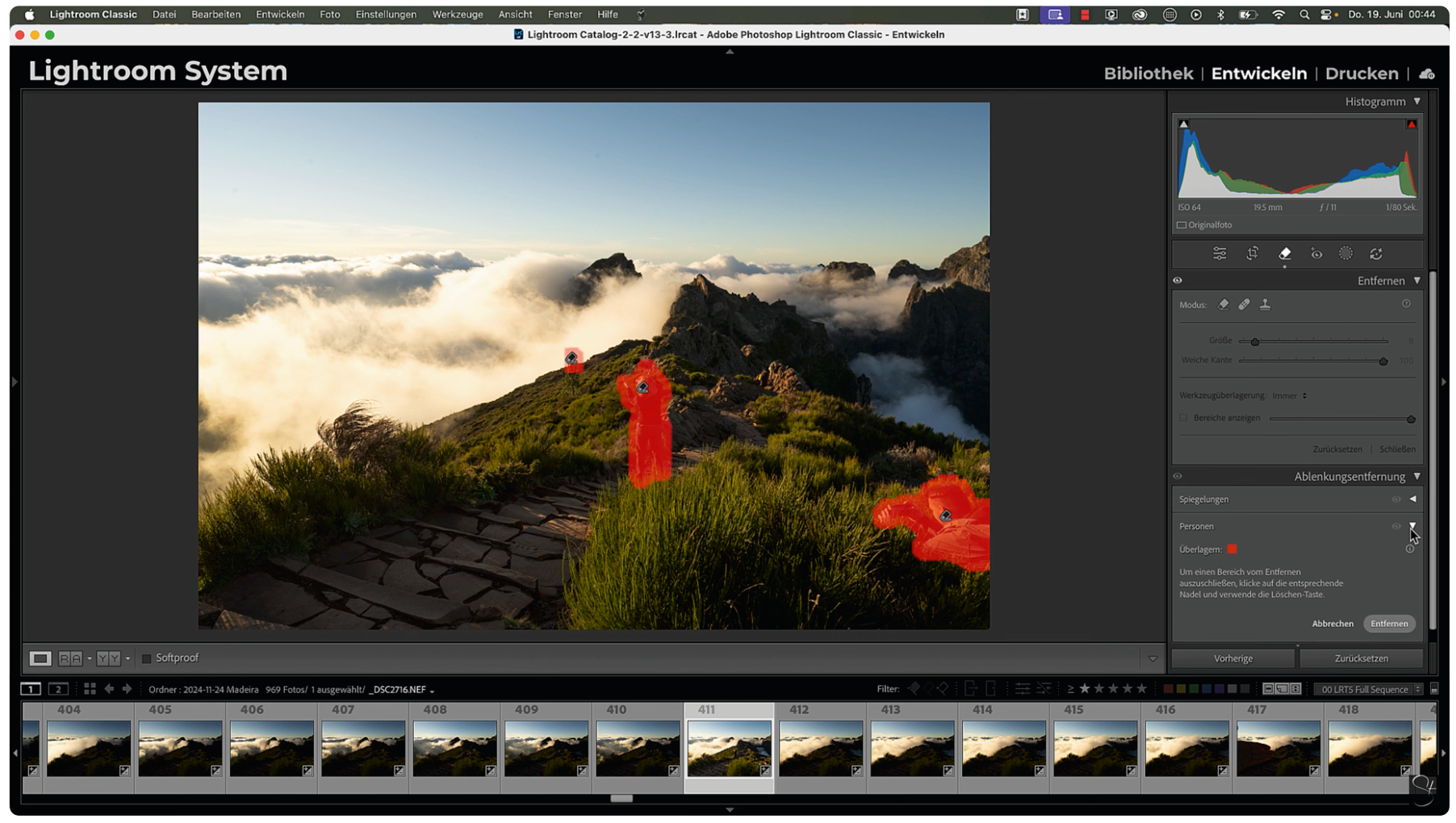Viewport: 1456px width, 823px height.
Task: Toggle Entfernen panel visibility eye
Action: pyautogui.click(x=1178, y=281)
